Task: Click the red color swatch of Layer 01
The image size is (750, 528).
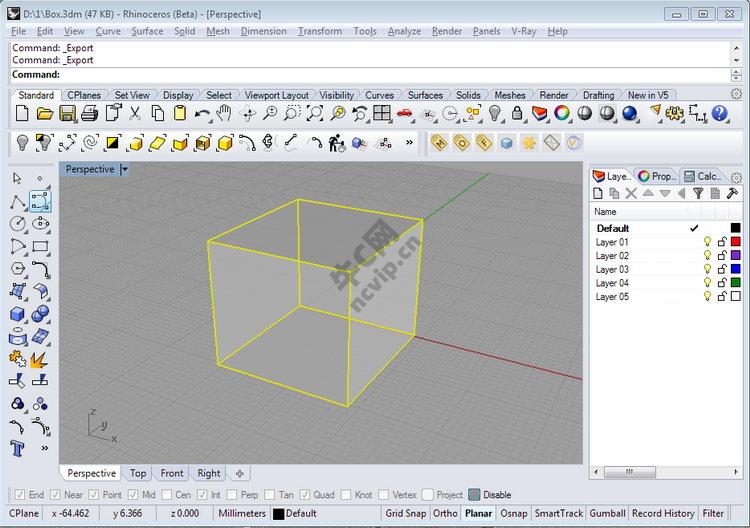Action: [736, 242]
